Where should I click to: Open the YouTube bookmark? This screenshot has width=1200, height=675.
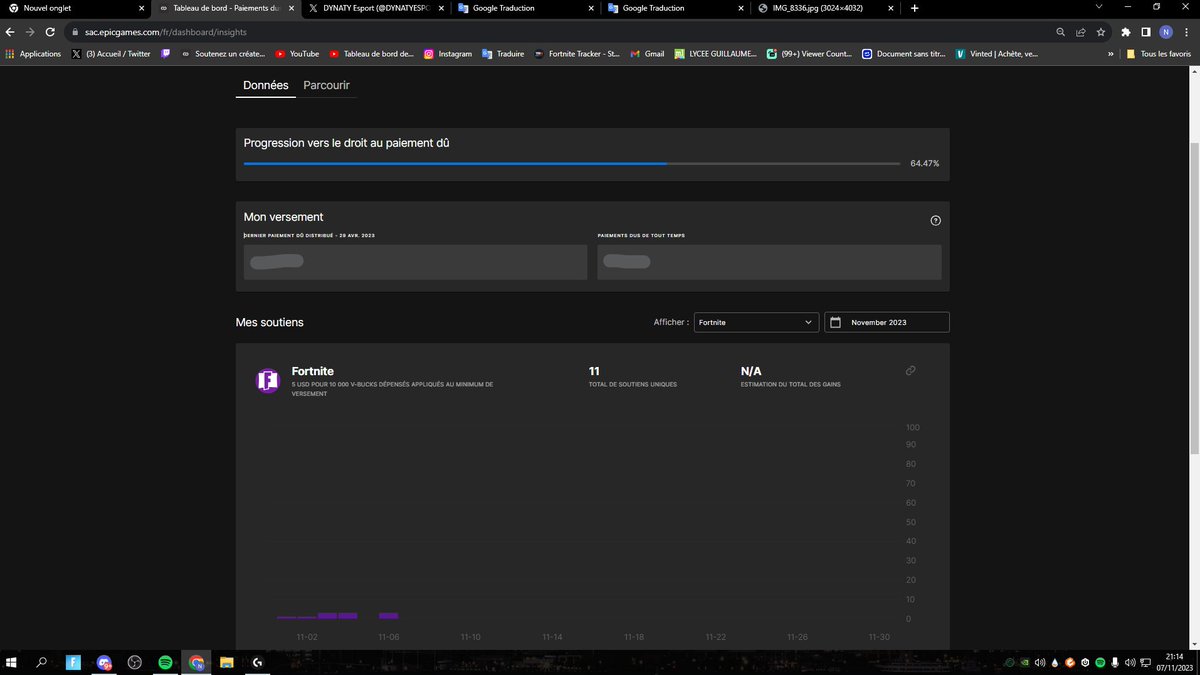297,54
